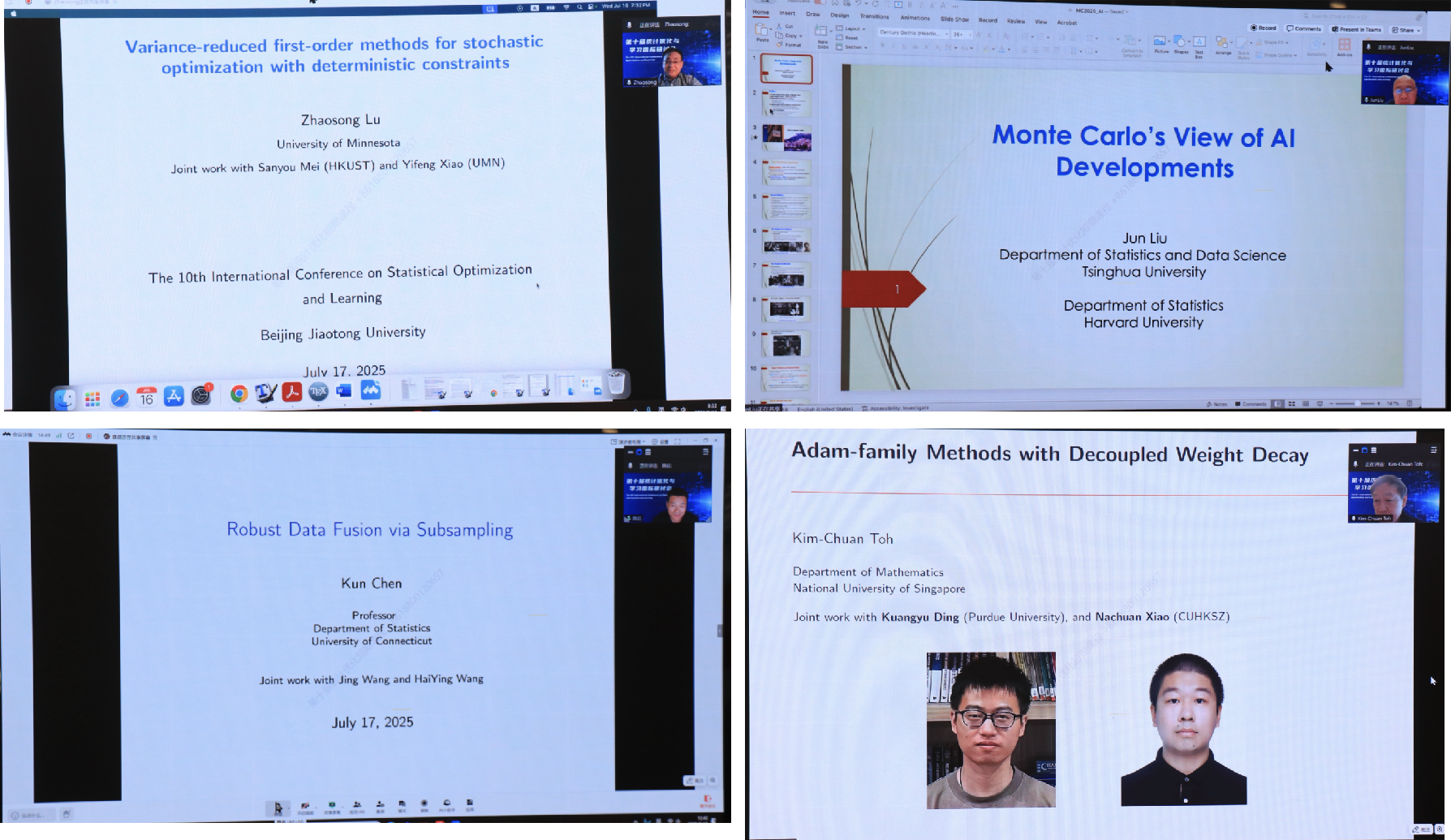Viewport: 1451px width, 840px height.
Task: Open Google Chrome from the Dock
Action: point(239,394)
